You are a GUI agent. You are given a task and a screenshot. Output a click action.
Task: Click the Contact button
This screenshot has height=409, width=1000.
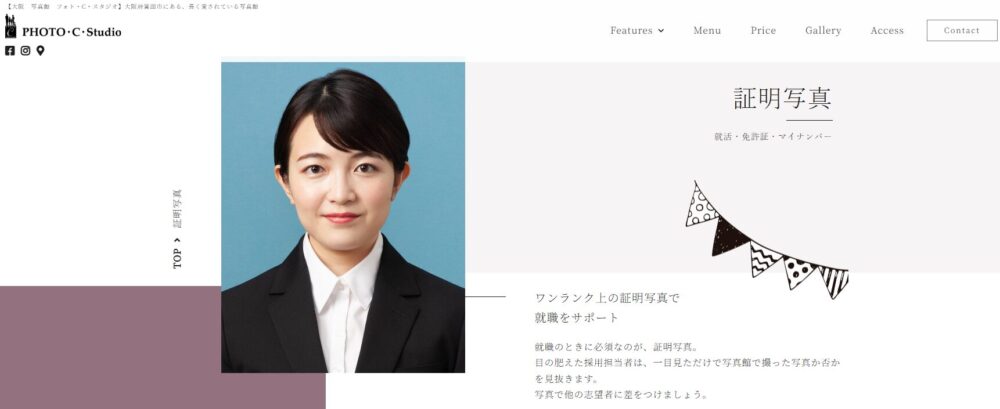pos(962,31)
